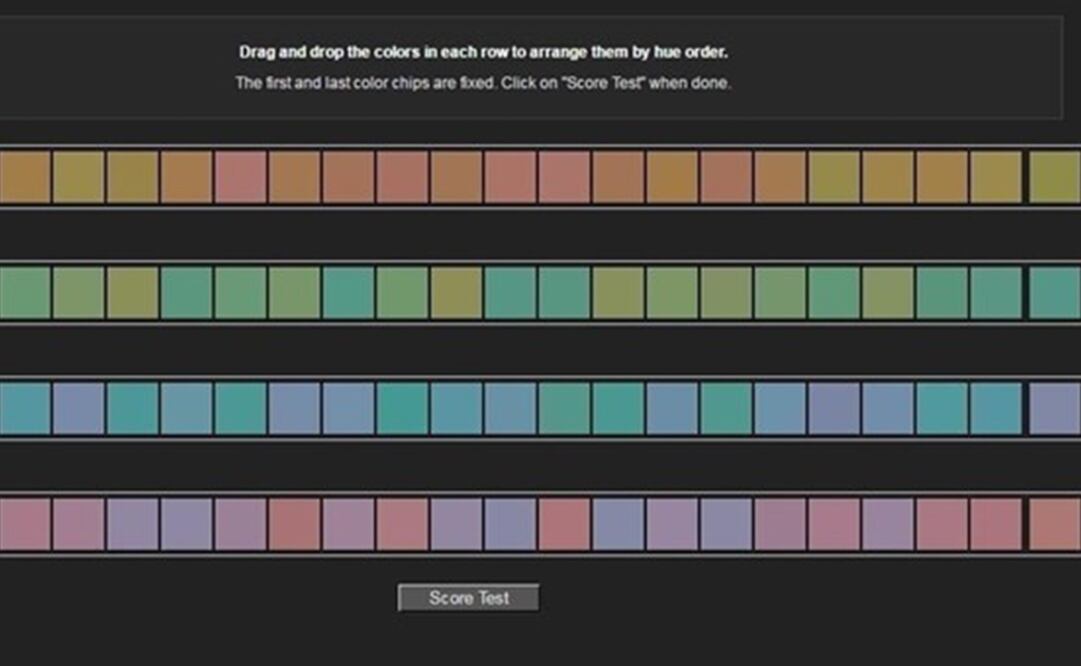
Task: Select the ninth olive chip in second row
Action: 456,293
